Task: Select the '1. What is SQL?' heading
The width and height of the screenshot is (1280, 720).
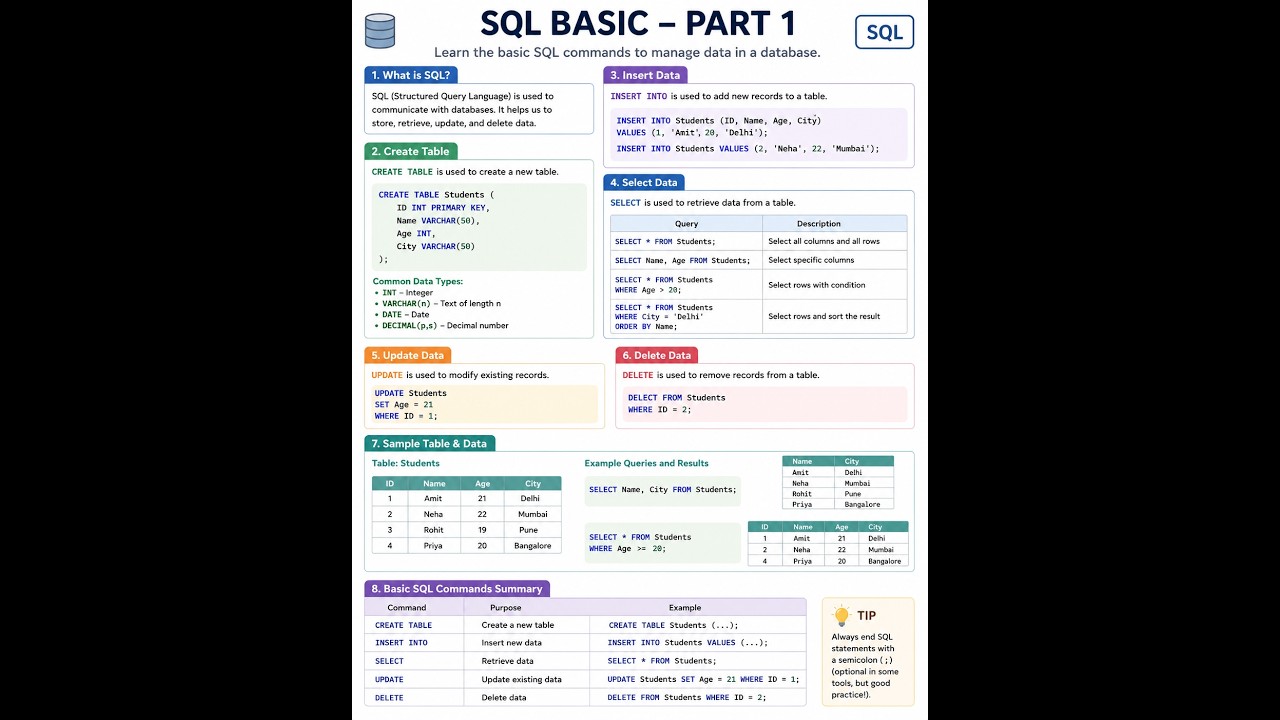Action: coord(411,75)
